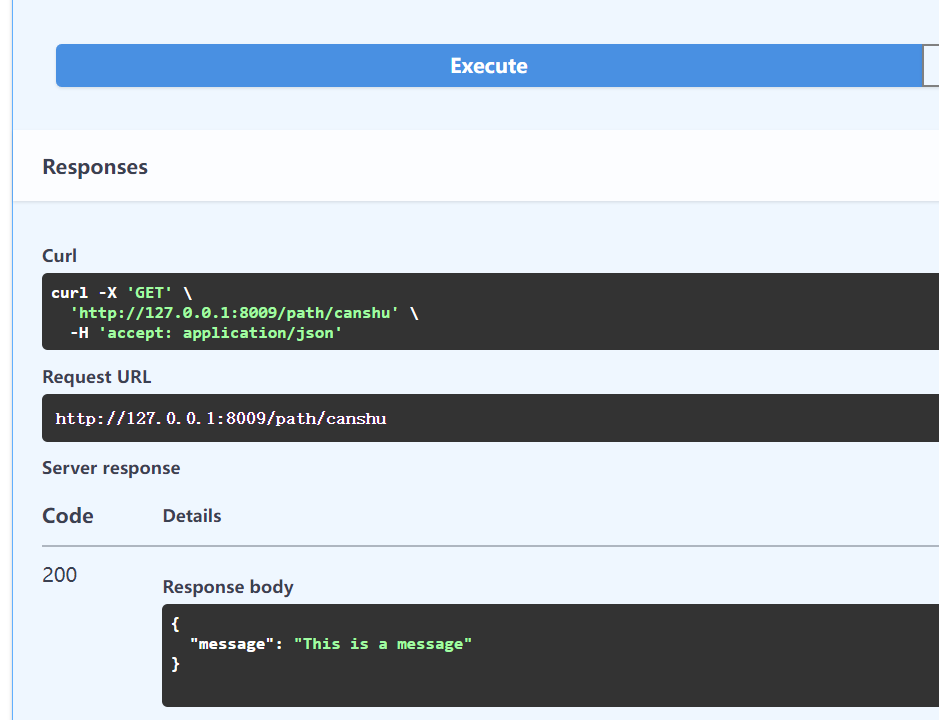
Task: Click the Curl label
Action: pyautogui.click(x=59, y=256)
